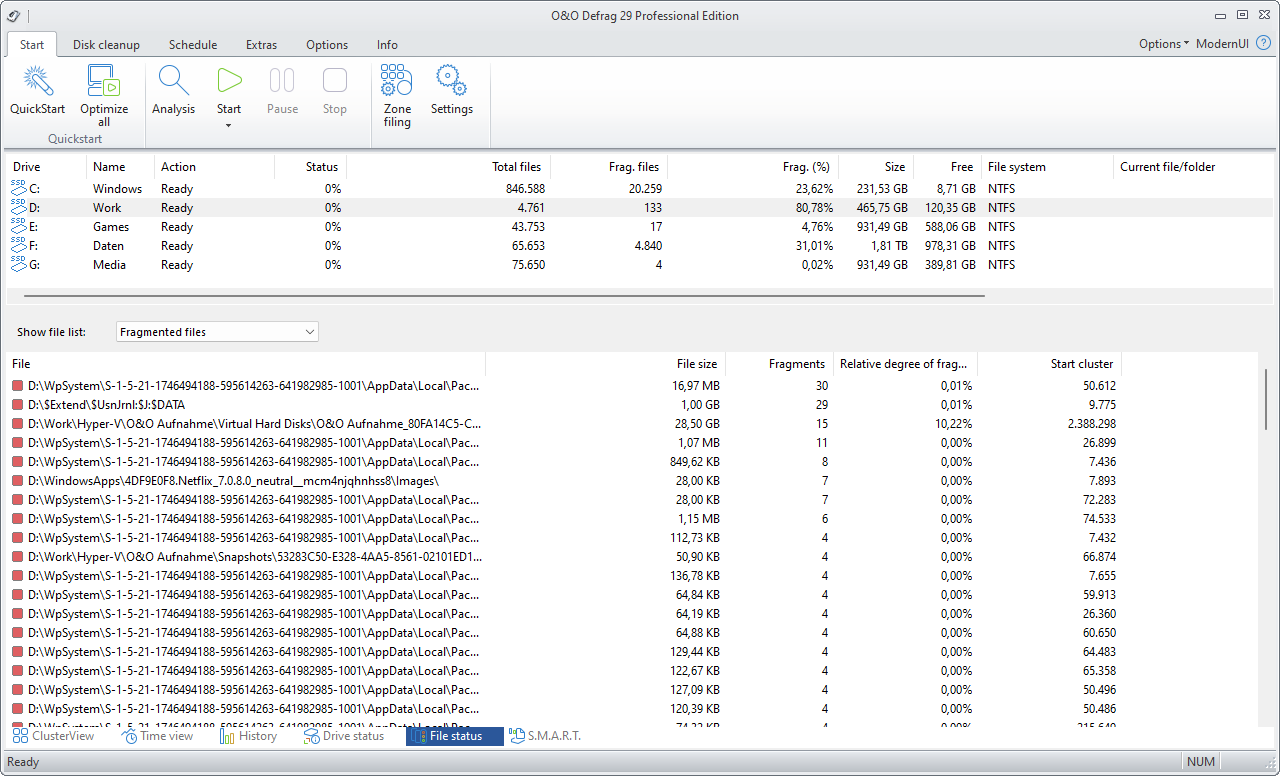Click the 10,22% relative fragmentation value

click(955, 424)
